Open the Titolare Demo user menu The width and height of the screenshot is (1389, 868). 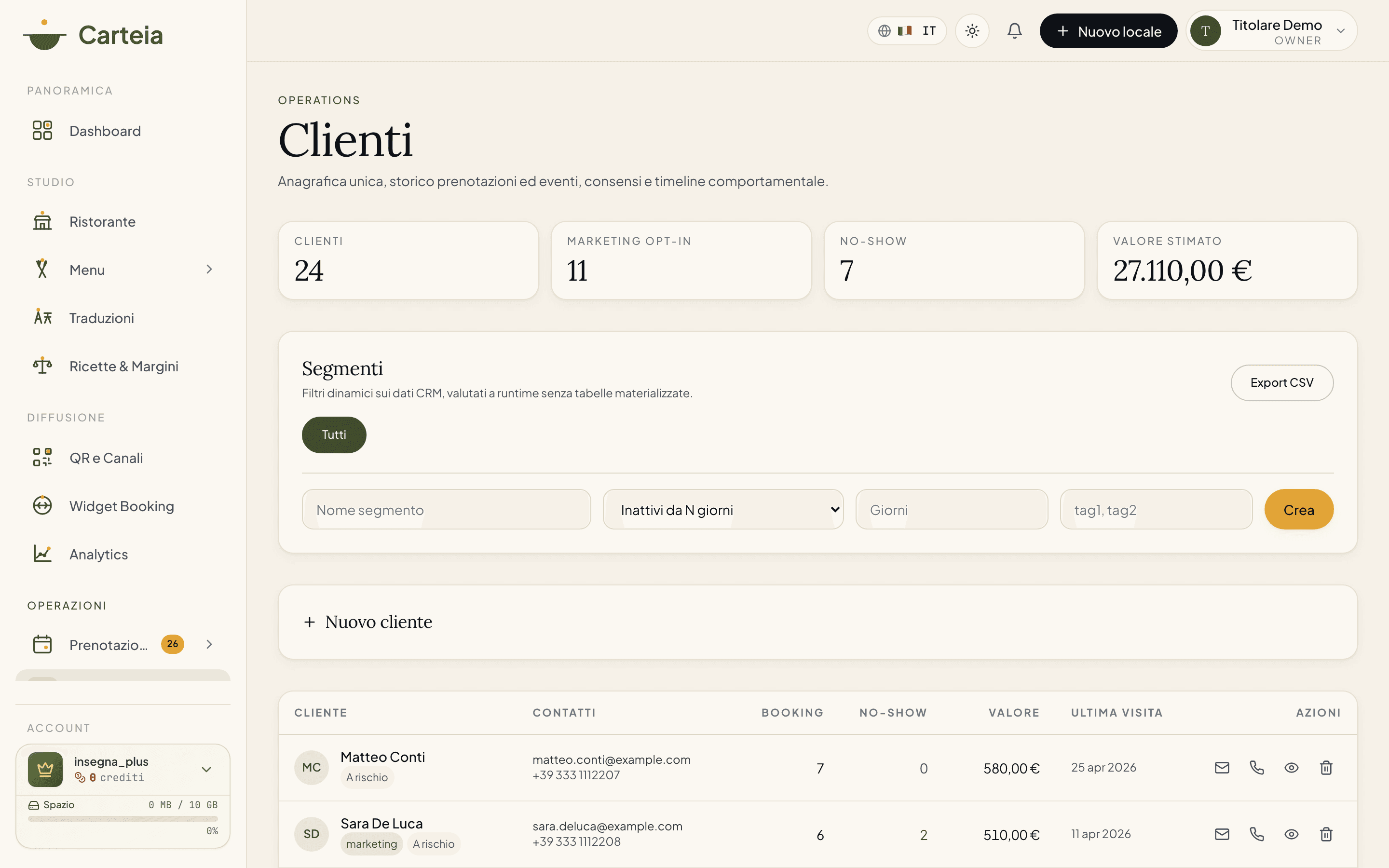coord(1271,31)
